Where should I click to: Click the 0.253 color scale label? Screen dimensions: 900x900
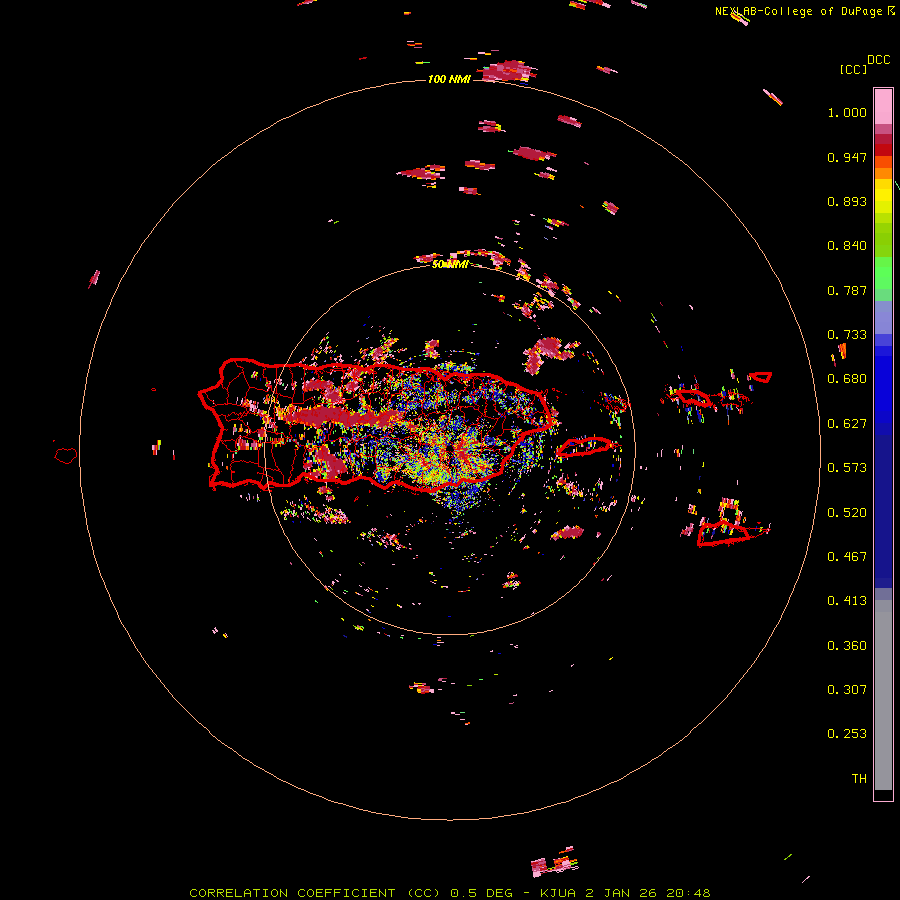(847, 734)
